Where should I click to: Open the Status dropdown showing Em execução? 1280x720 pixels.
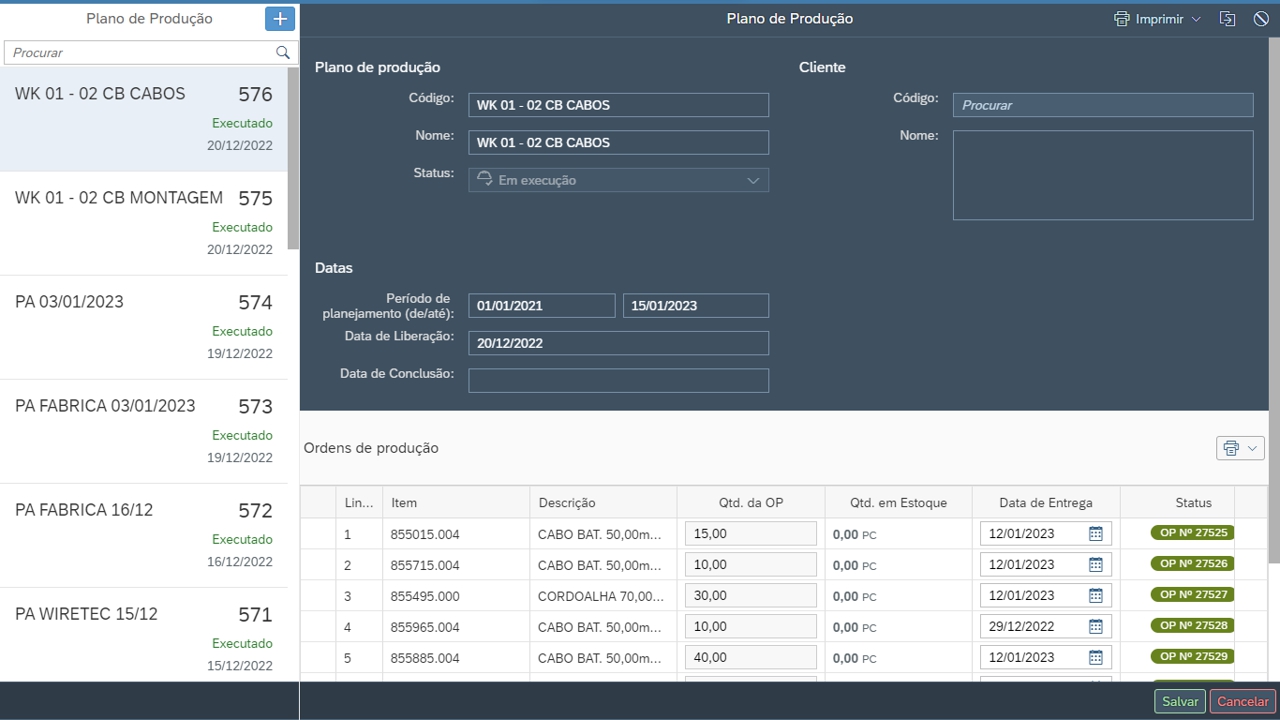point(618,180)
